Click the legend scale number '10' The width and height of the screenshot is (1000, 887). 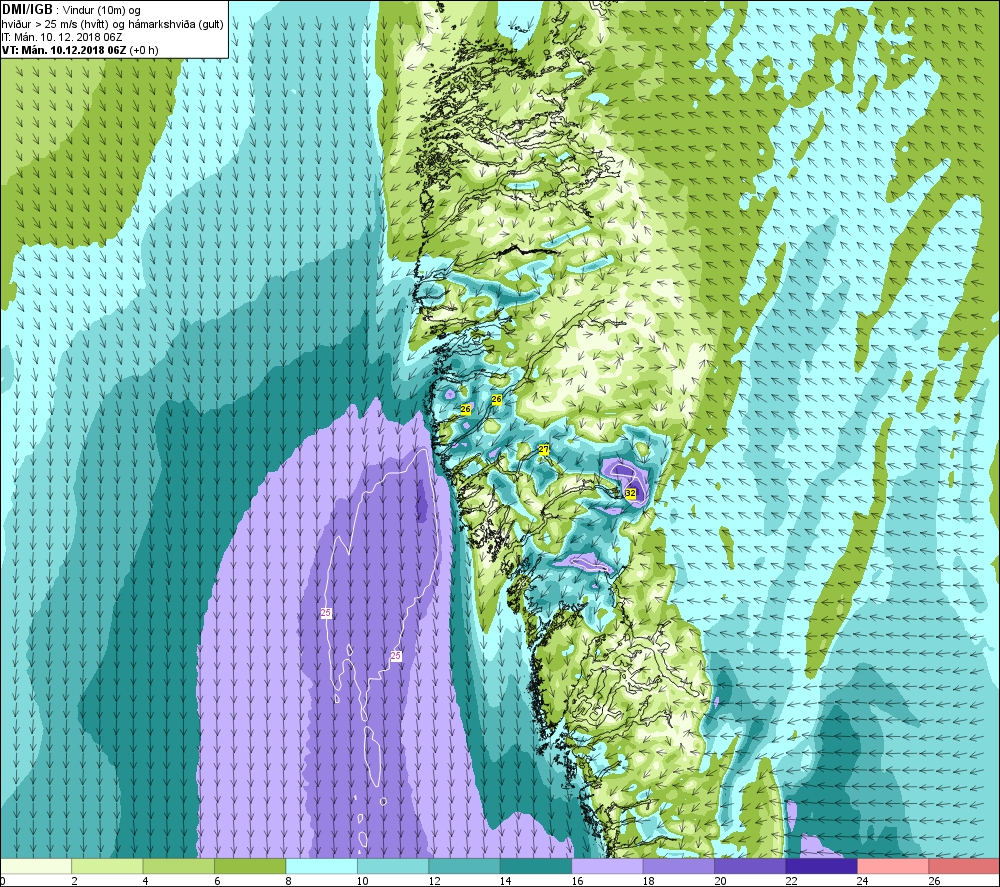coord(362,881)
